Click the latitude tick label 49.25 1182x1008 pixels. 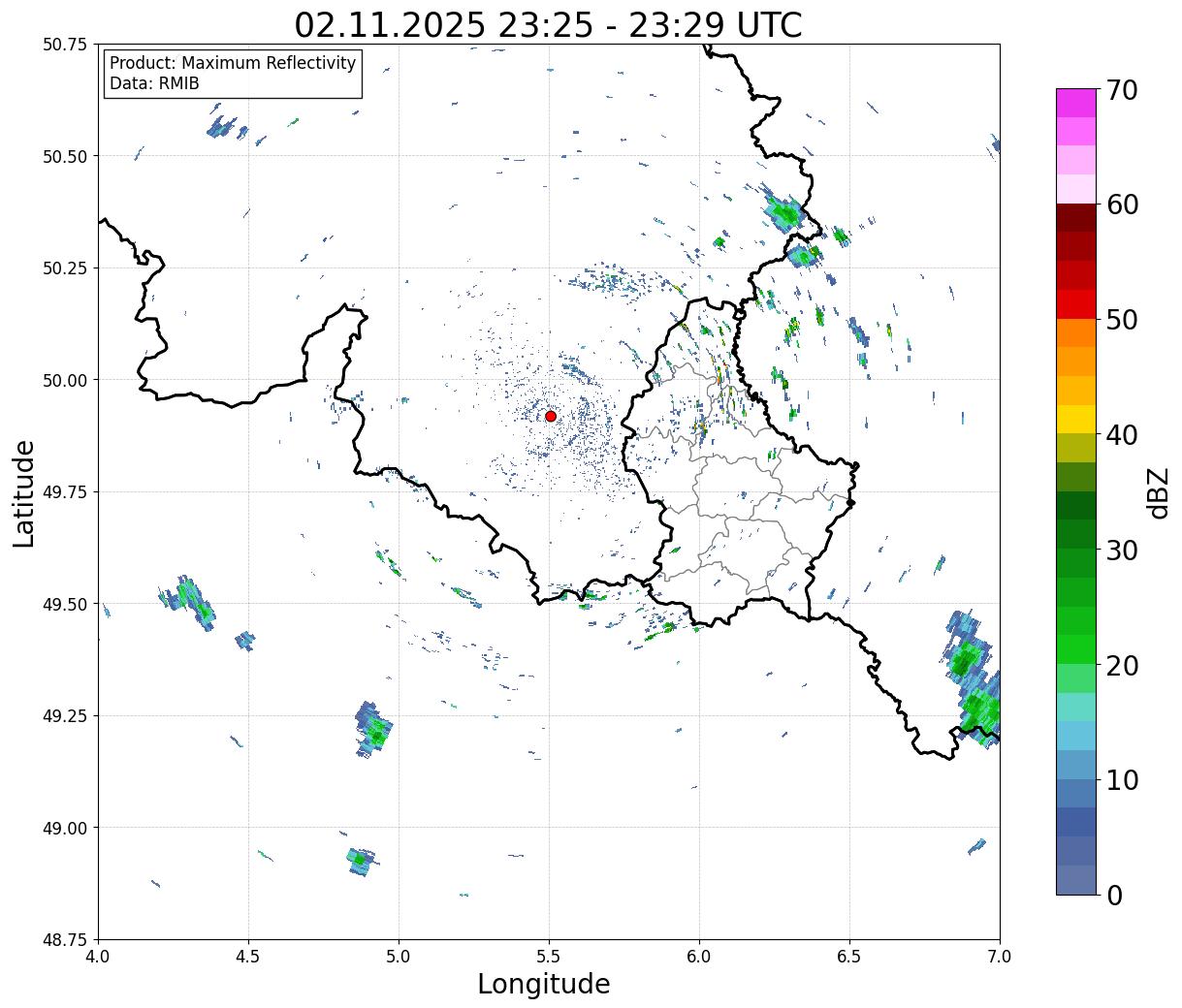(65, 716)
